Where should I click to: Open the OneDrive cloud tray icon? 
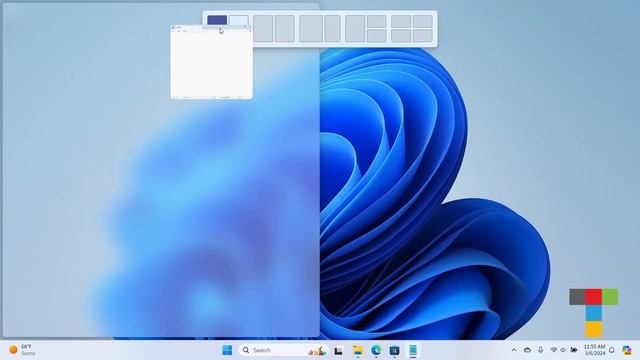(x=527, y=350)
